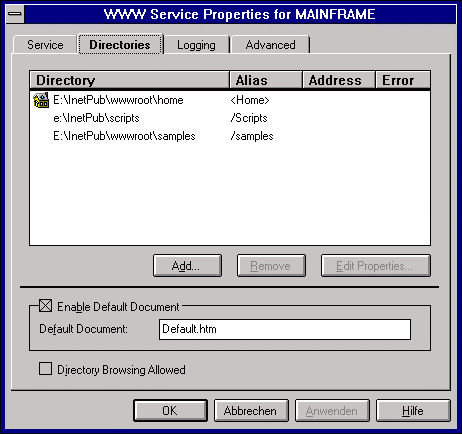This screenshot has width=462, height=434.
Task: Select the Directories tab
Action: 120,44
